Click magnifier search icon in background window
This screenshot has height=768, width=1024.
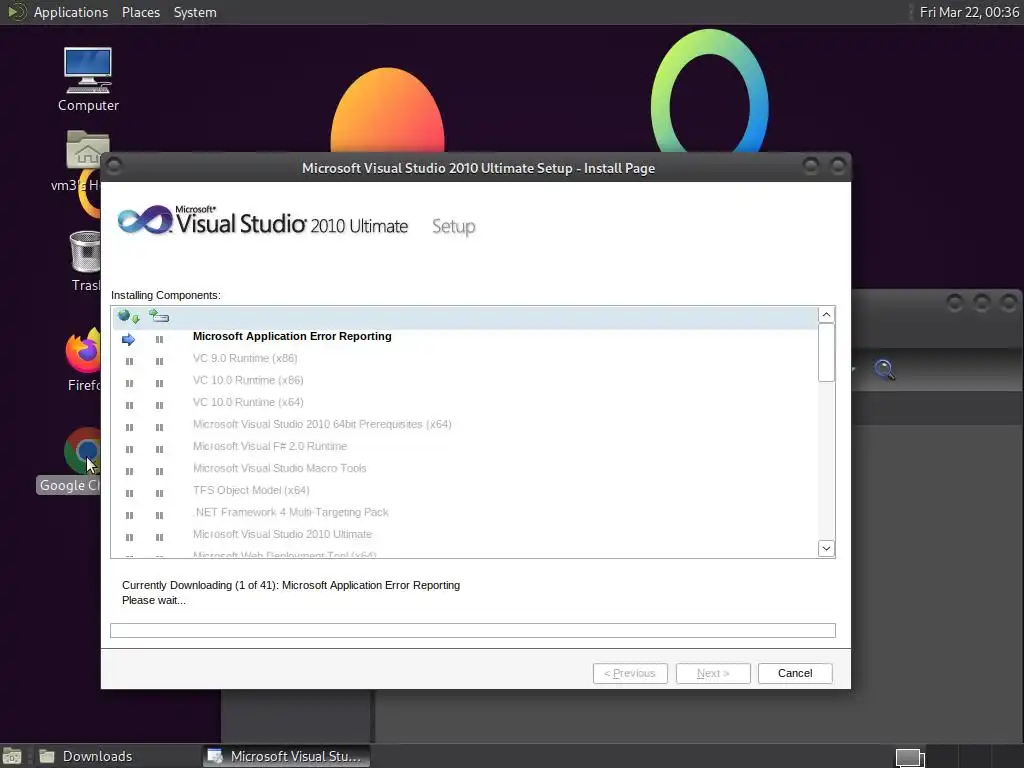pos(884,370)
